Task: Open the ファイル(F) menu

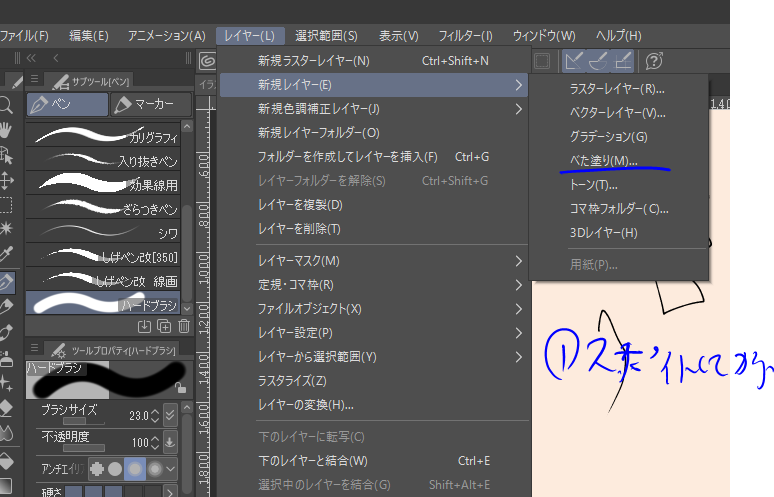Action: (x=24, y=36)
